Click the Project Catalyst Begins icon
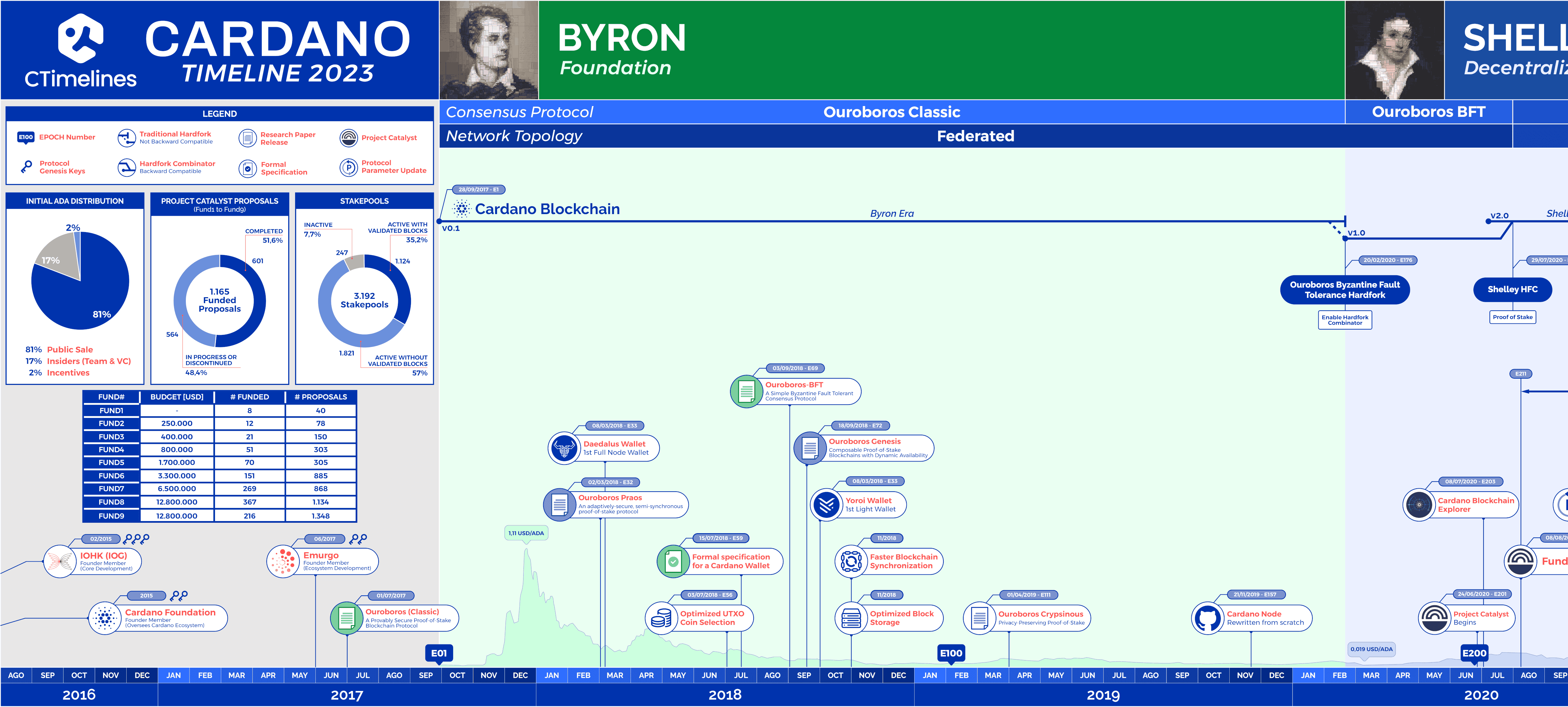 tap(1434, 619)
